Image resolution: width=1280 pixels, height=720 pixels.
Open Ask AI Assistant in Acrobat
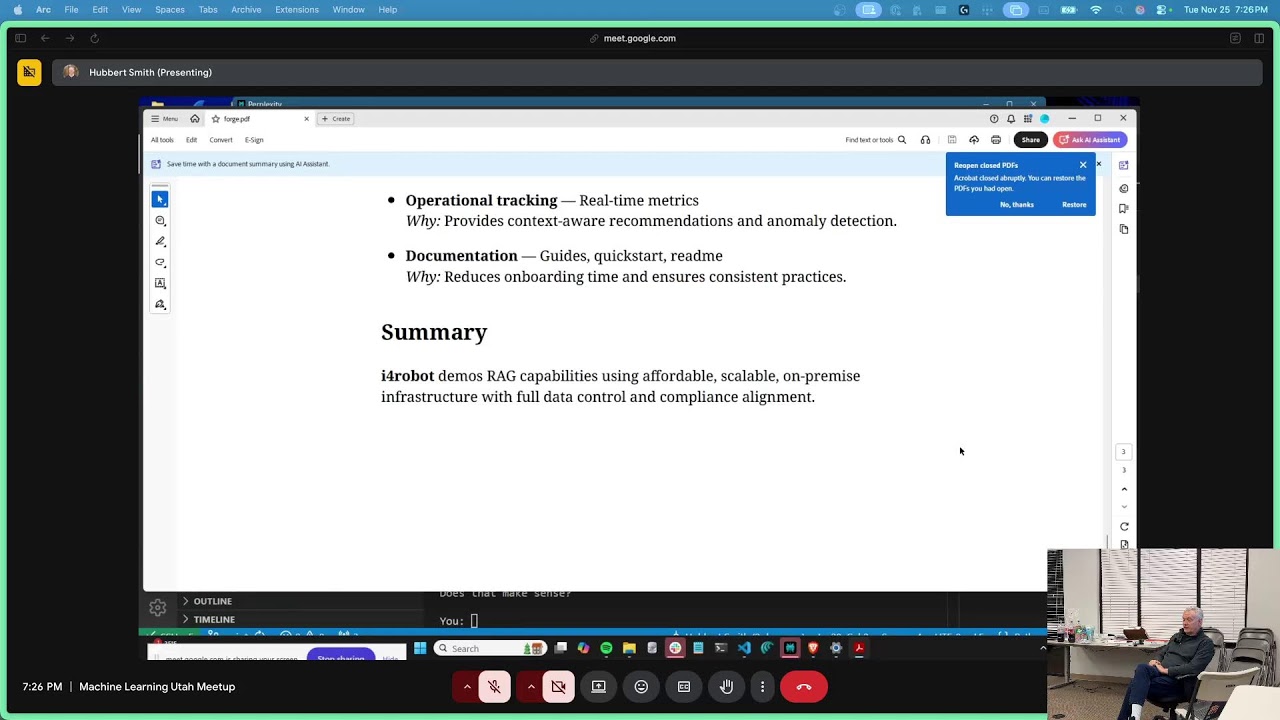point(1090,140)
